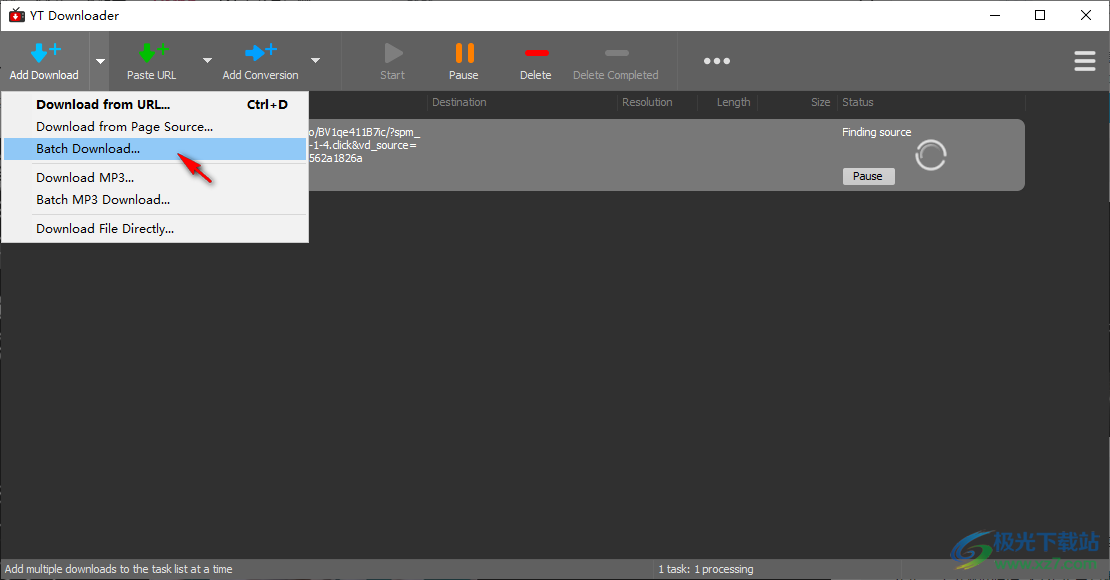
Task: Open more actions with the ellipsis icon
Action: coord(716,61)
